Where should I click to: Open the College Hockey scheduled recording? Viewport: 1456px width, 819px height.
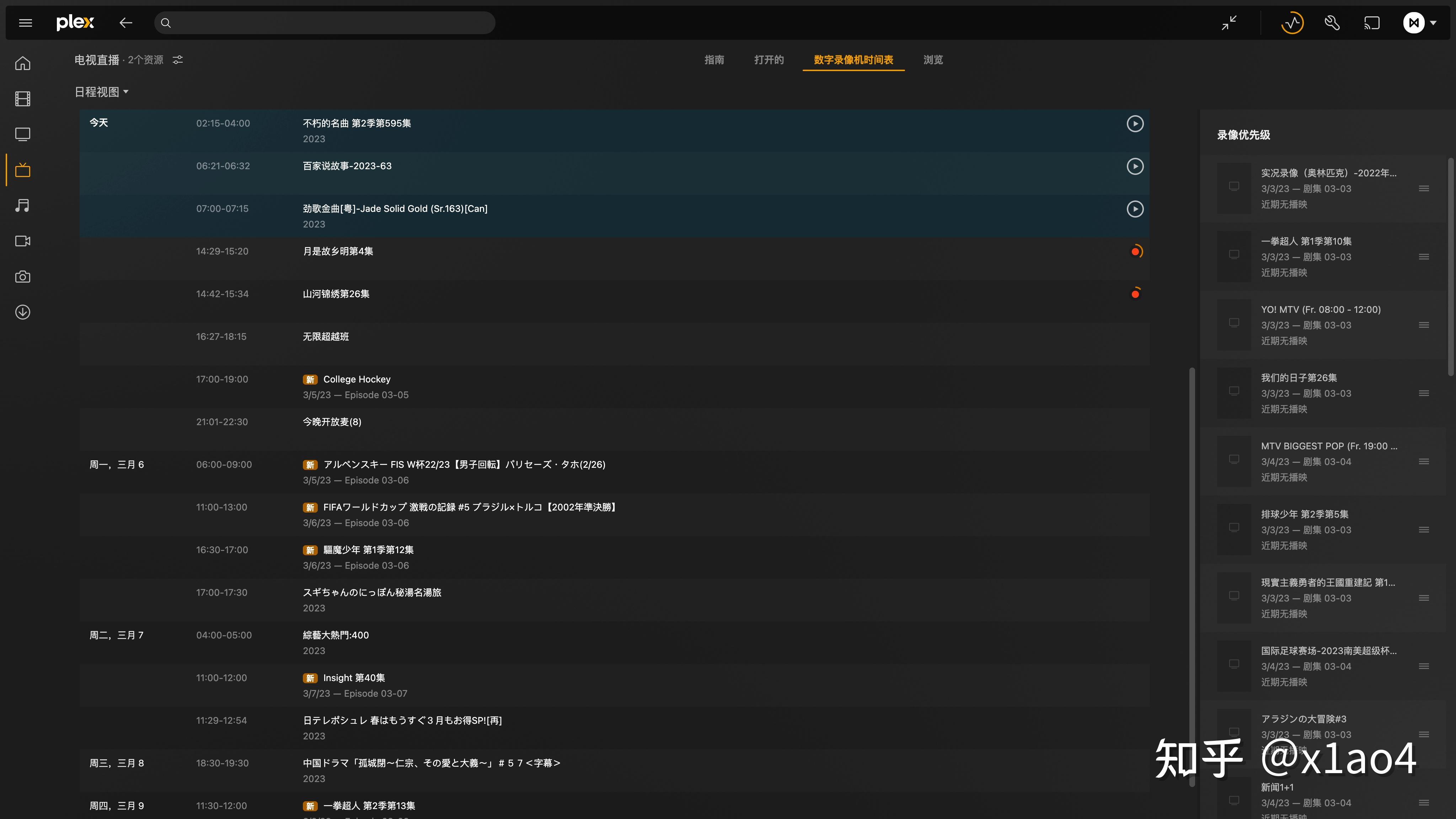[357, 379]
